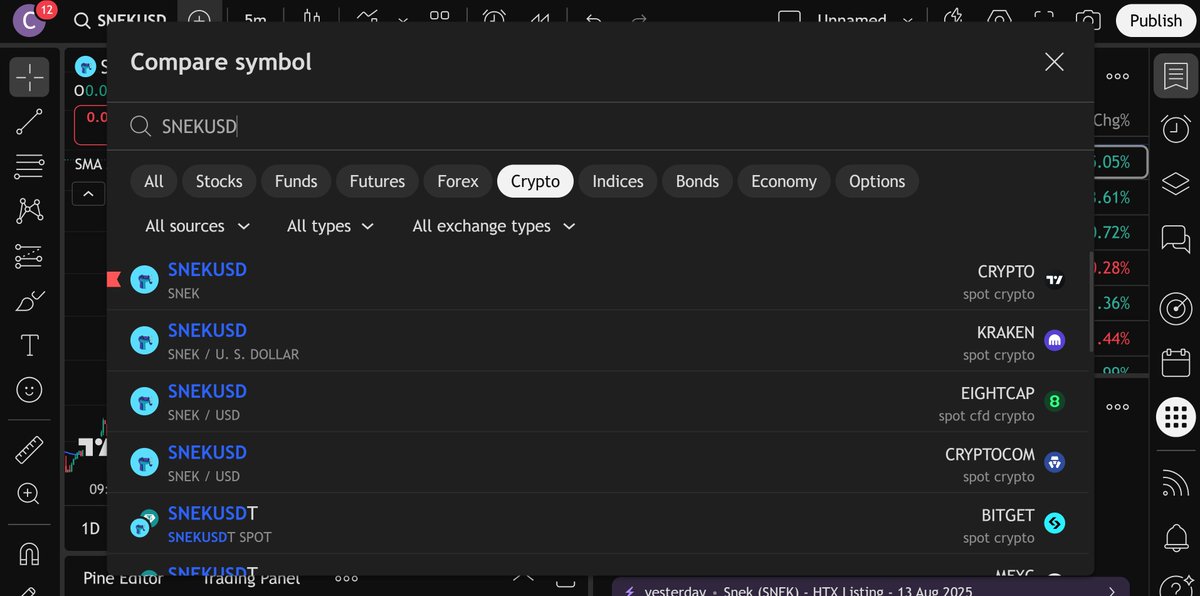Open the object tree layers icon
This screenshot has width=1200, height=596.
tap(1176, 183)
